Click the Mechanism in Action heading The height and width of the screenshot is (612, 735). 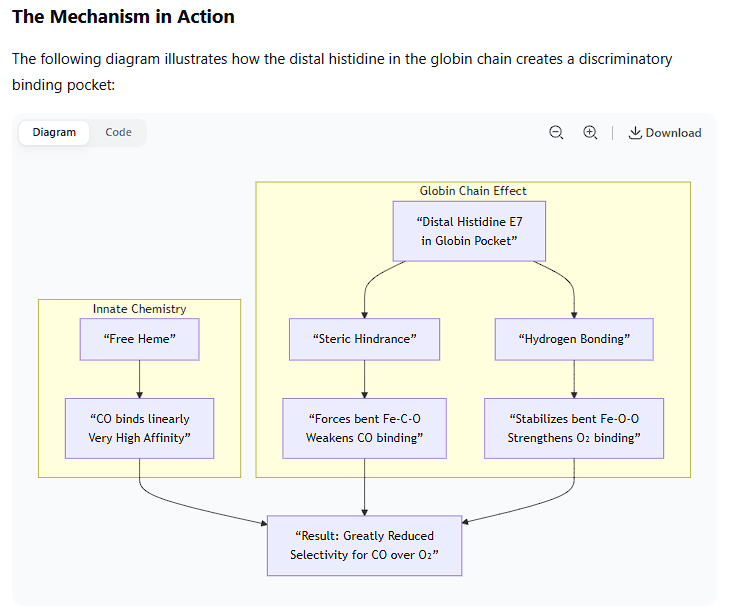point(123,17)
